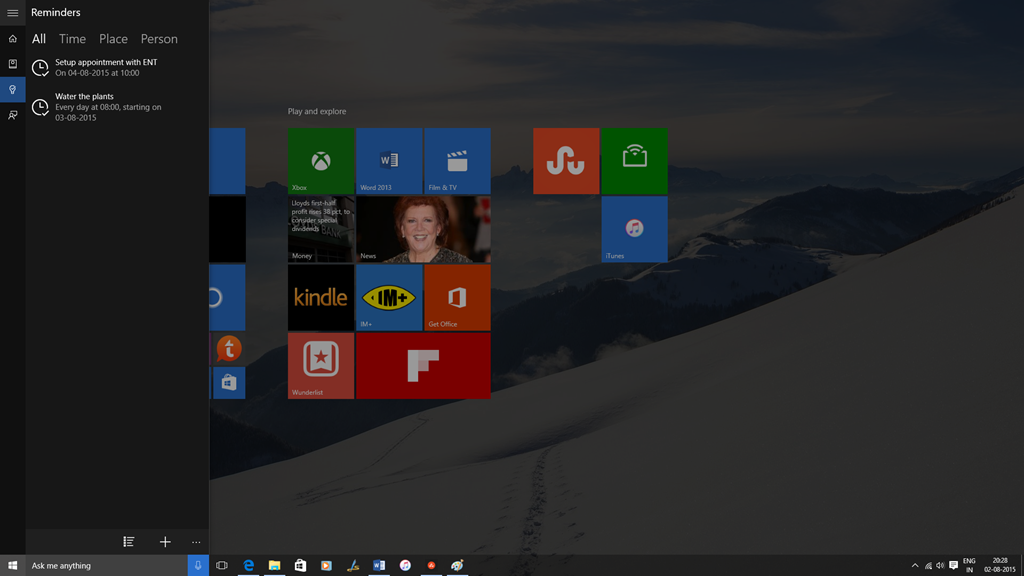This screenshot has width=1024, height=576.
Task: Open the IM+ tile
Action: coord(389,297)
